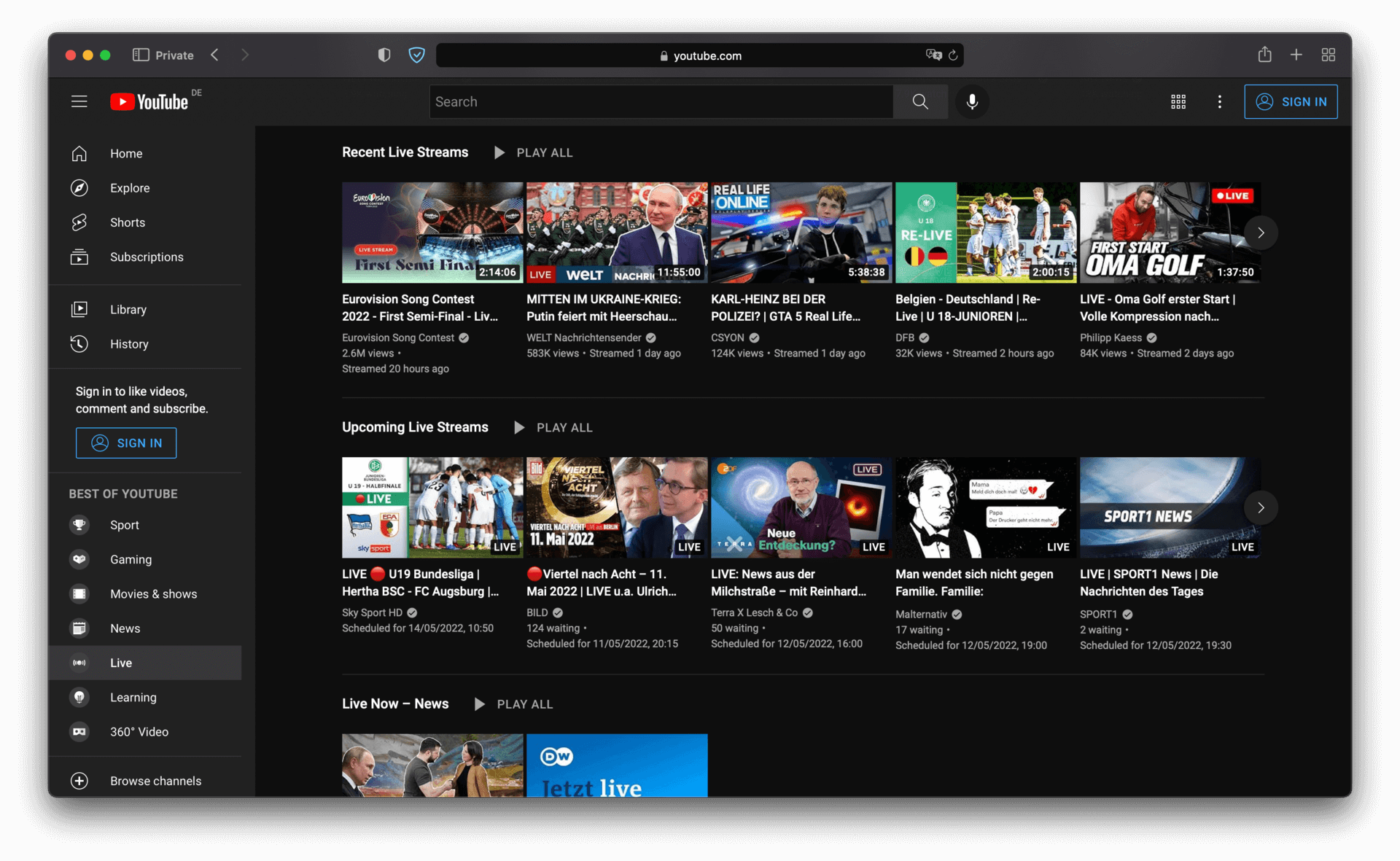
Task: Show next Upcoming Live Streams videos
Action: [x=1261, y=507]
